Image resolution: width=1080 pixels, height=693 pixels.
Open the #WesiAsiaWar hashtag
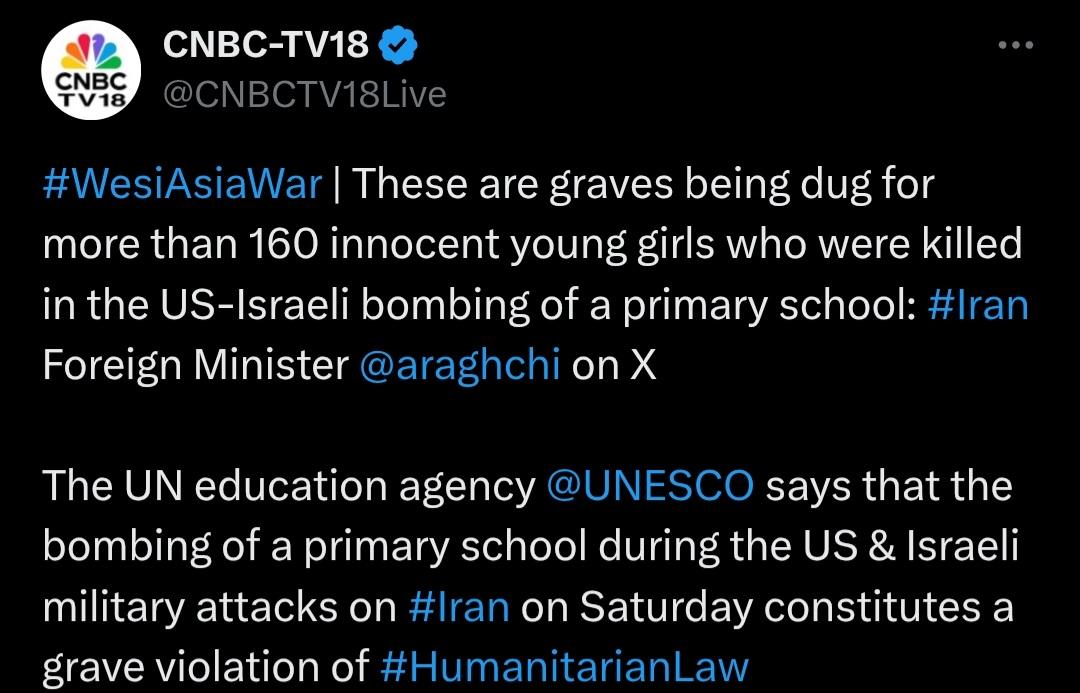pos(182,185)
